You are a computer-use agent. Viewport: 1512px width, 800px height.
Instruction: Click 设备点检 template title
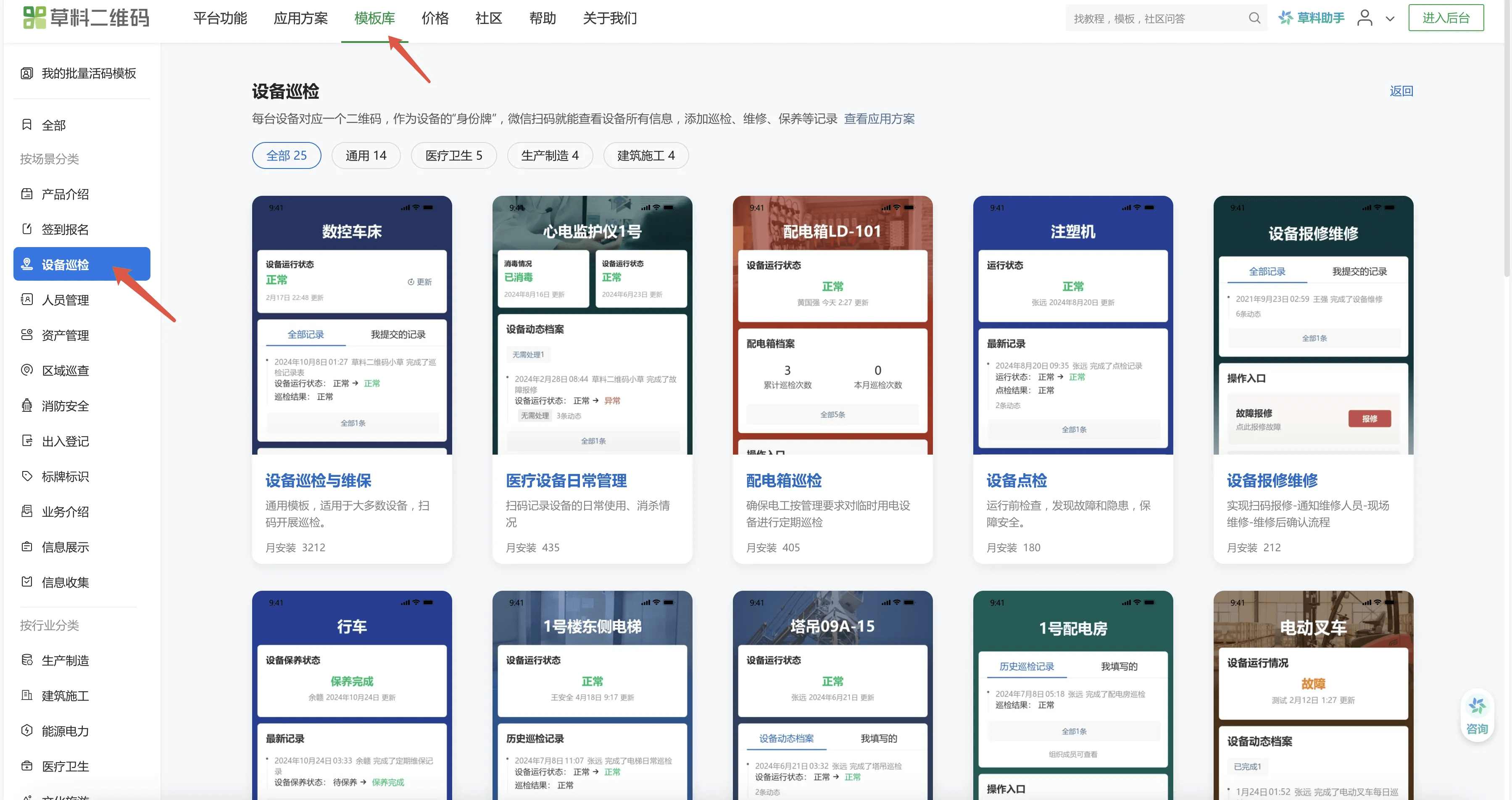pos(1017,481)
